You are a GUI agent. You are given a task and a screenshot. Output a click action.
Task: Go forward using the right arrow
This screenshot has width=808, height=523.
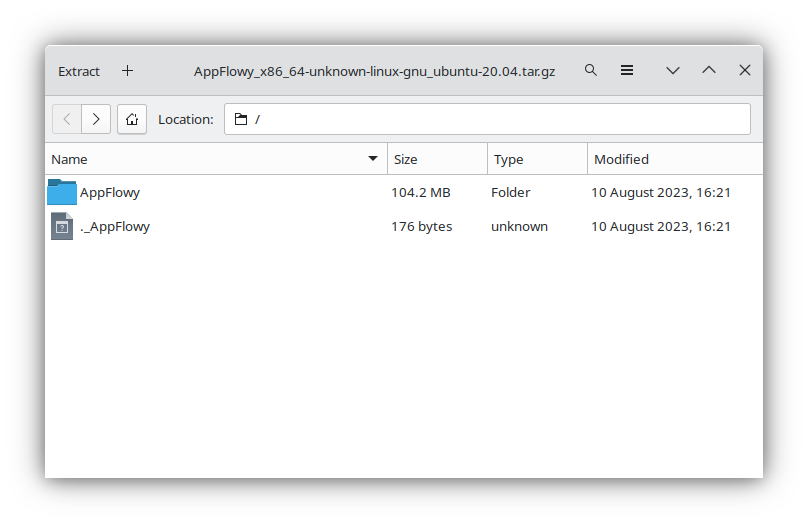point(96,120)
